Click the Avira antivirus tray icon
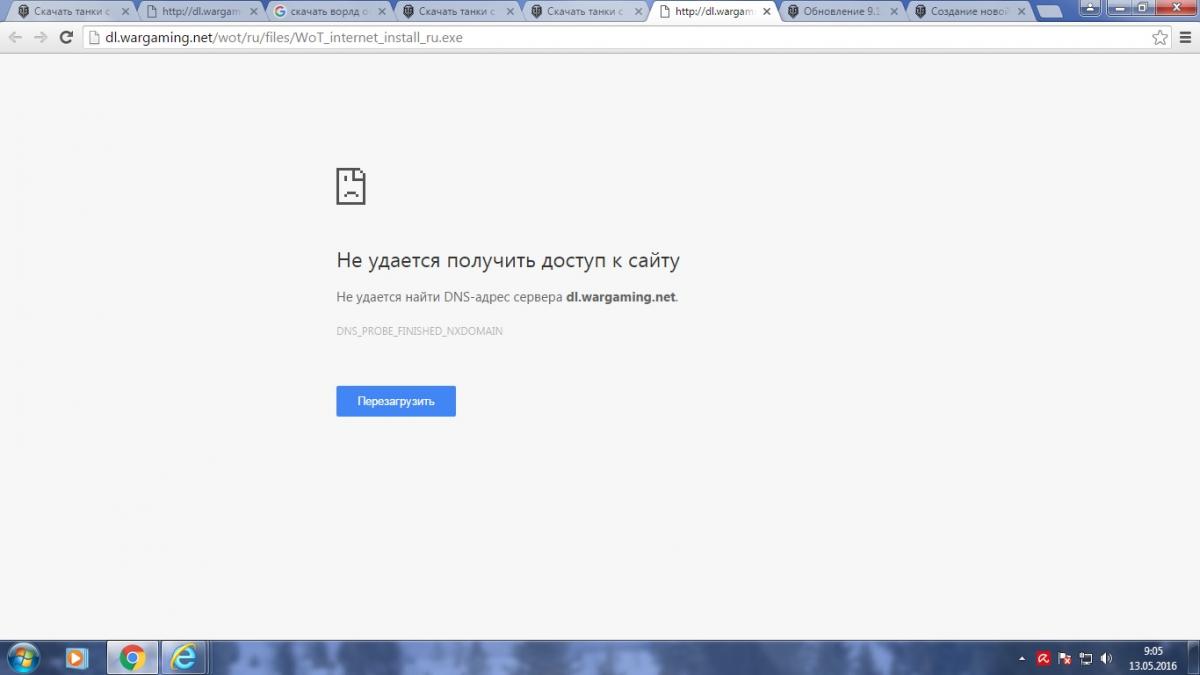Viewport: 1200px width, 675px height. (1042, 658)
